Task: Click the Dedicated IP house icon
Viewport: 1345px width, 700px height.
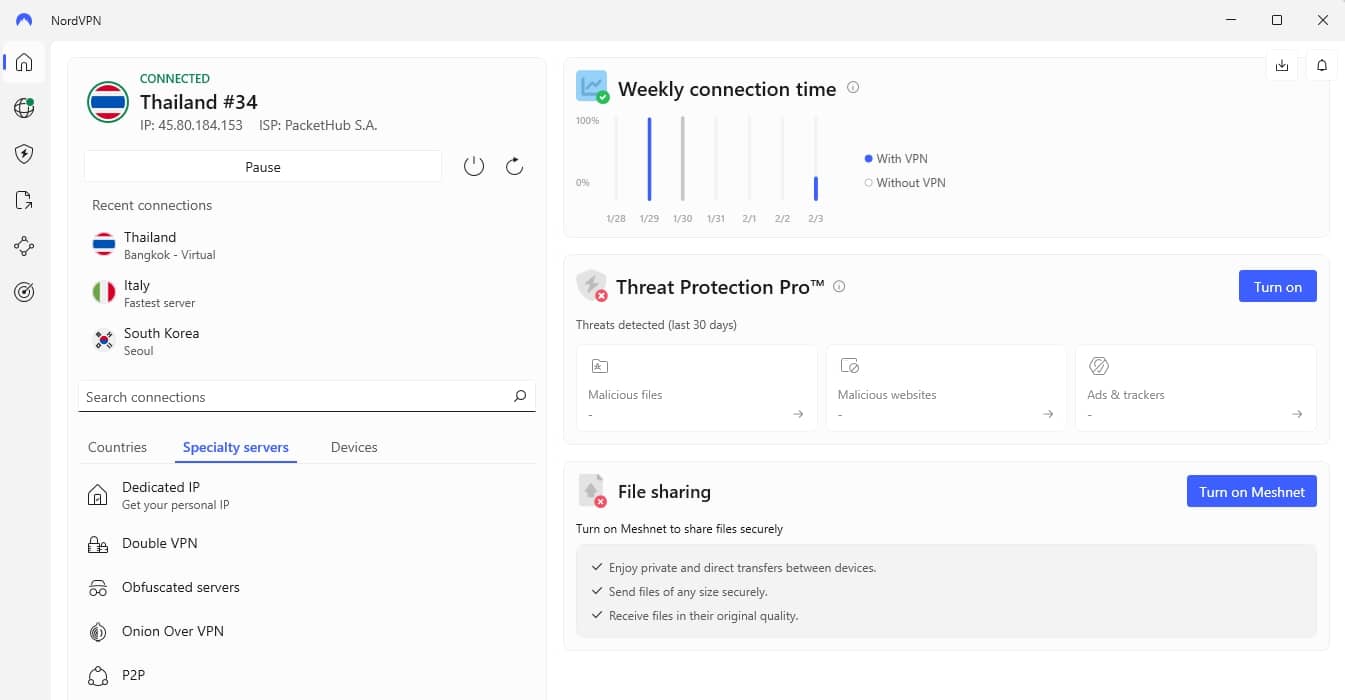Action: 98,495
